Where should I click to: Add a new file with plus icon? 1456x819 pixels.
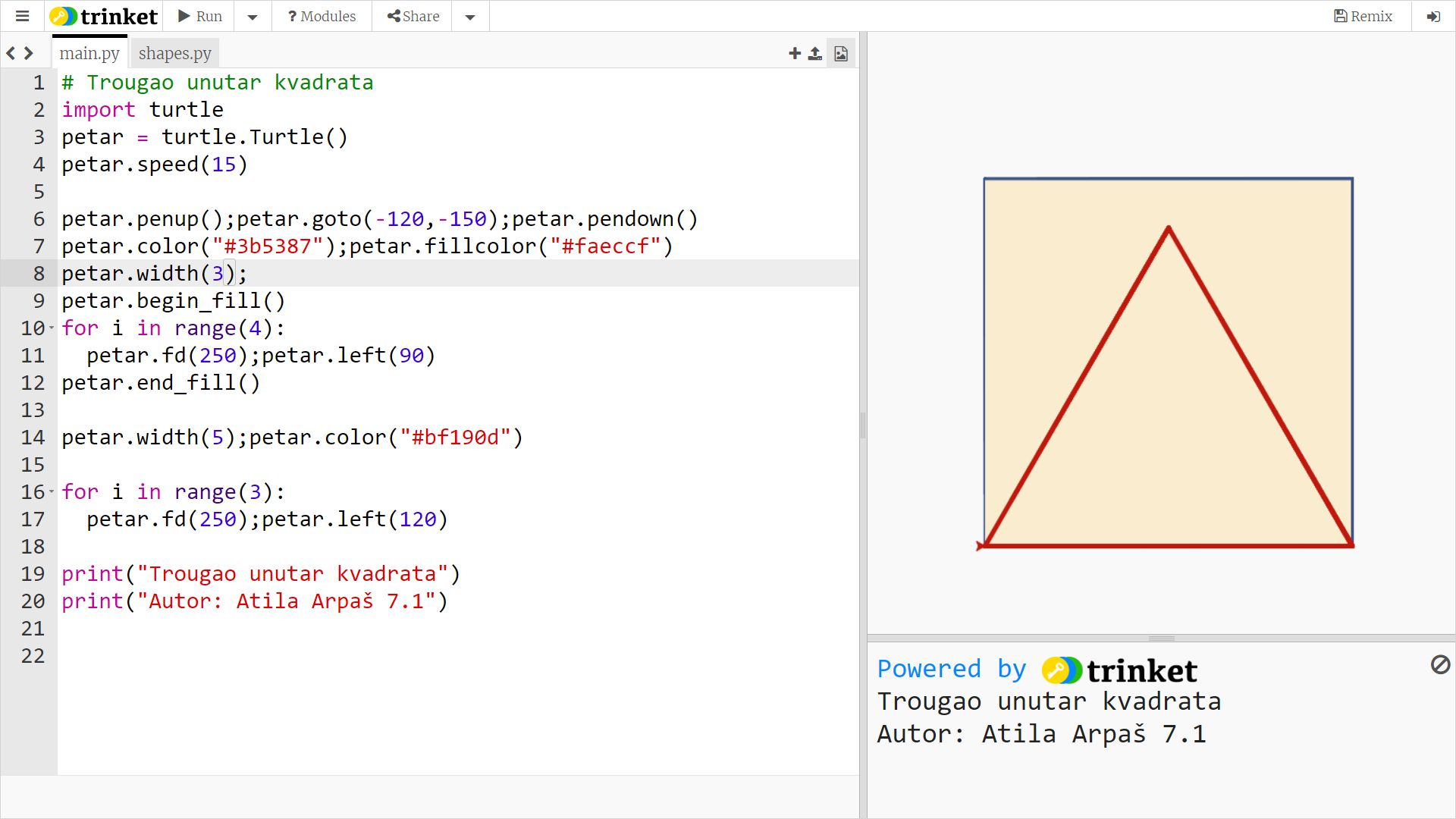[x=794, y=53]
